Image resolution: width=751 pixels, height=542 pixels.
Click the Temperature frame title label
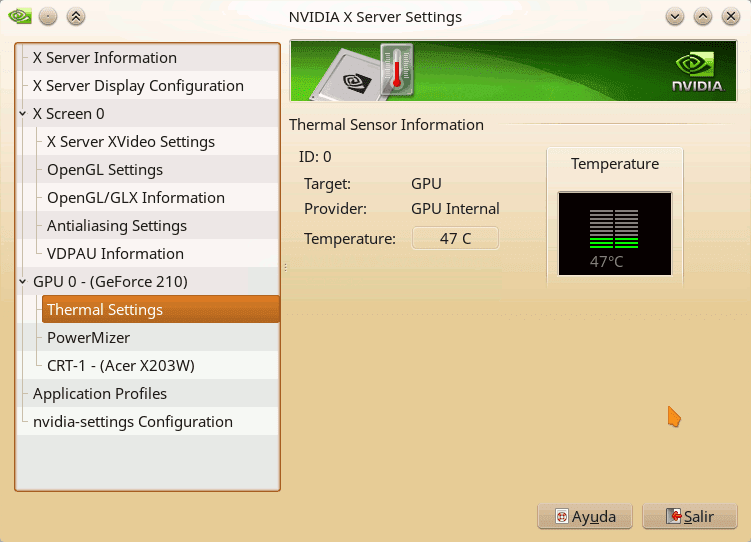(x=615, y=164)
